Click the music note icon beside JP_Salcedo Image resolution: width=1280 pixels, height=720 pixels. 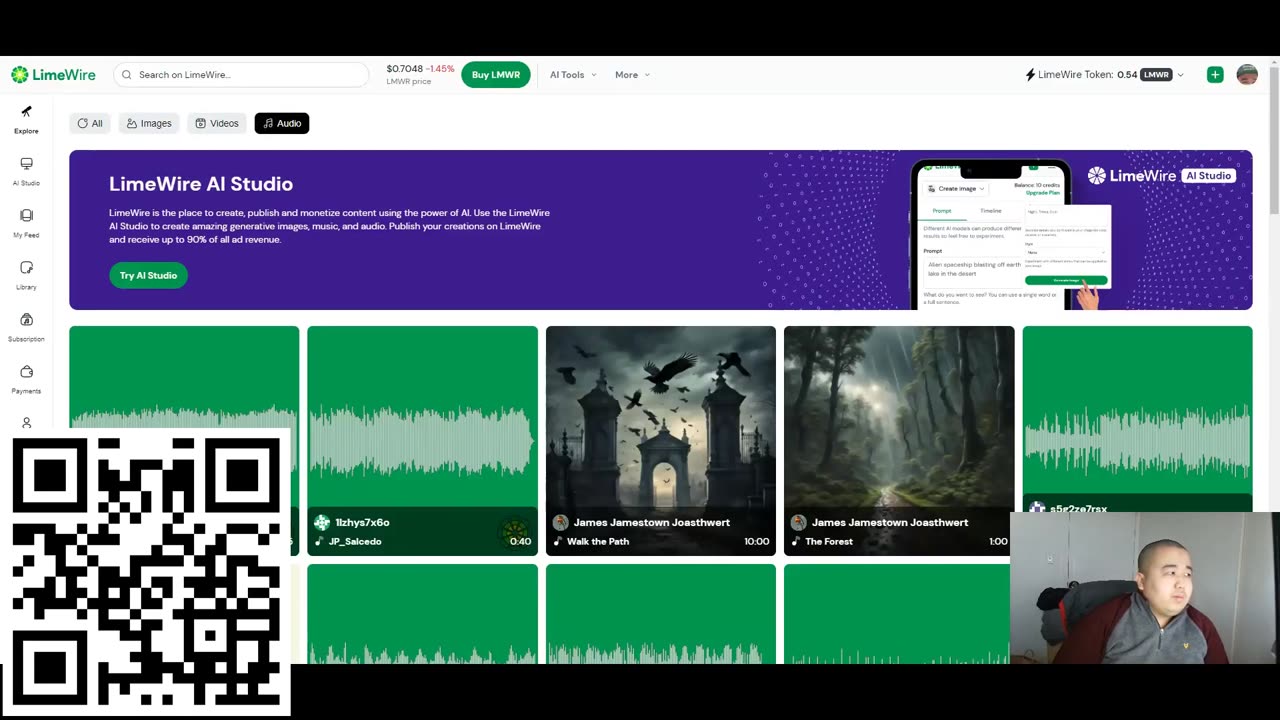320,541
